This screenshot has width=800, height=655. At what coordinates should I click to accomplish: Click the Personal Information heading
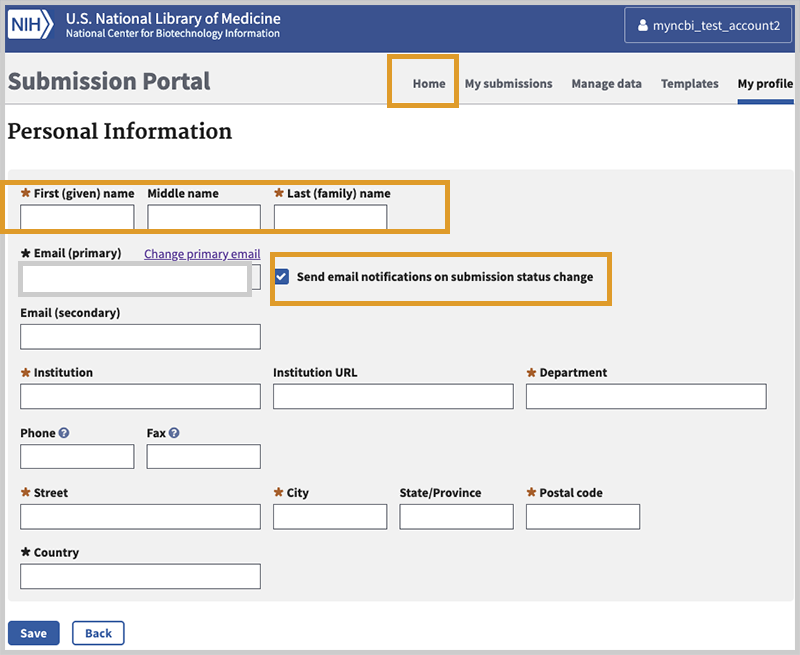pos(120,132)
